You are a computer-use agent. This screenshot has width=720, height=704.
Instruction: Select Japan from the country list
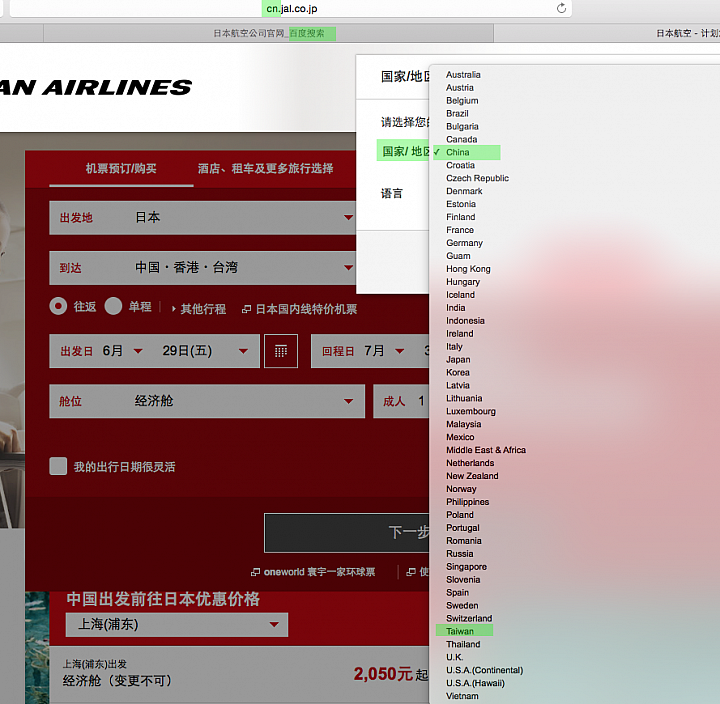458,359
